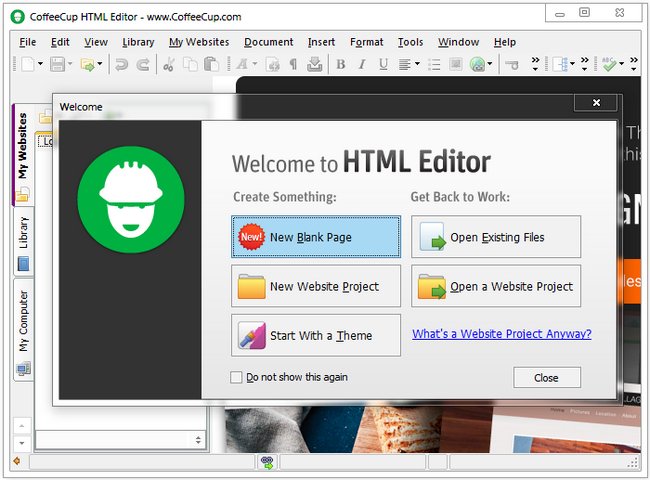Screen dimensions: 650x480
Task: Click the bulleted list icon
Action: [x=434, y=64]
